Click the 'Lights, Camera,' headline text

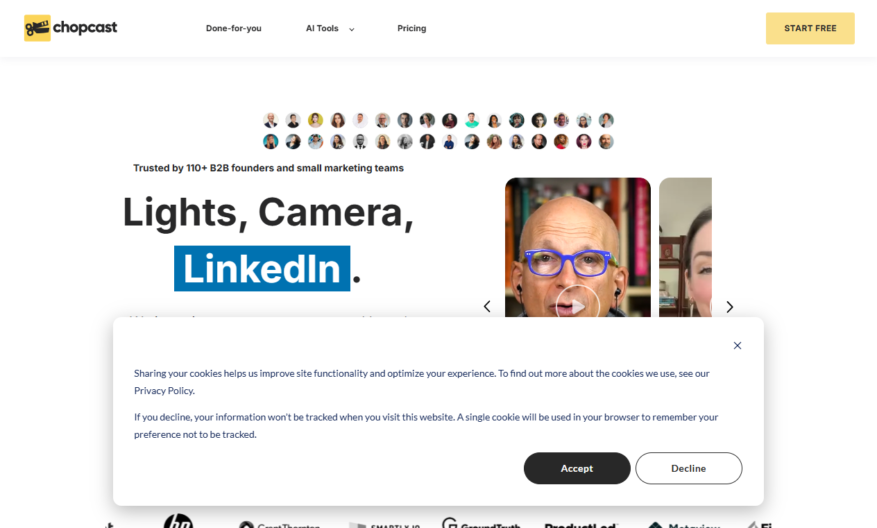click(x=268, y=213)
